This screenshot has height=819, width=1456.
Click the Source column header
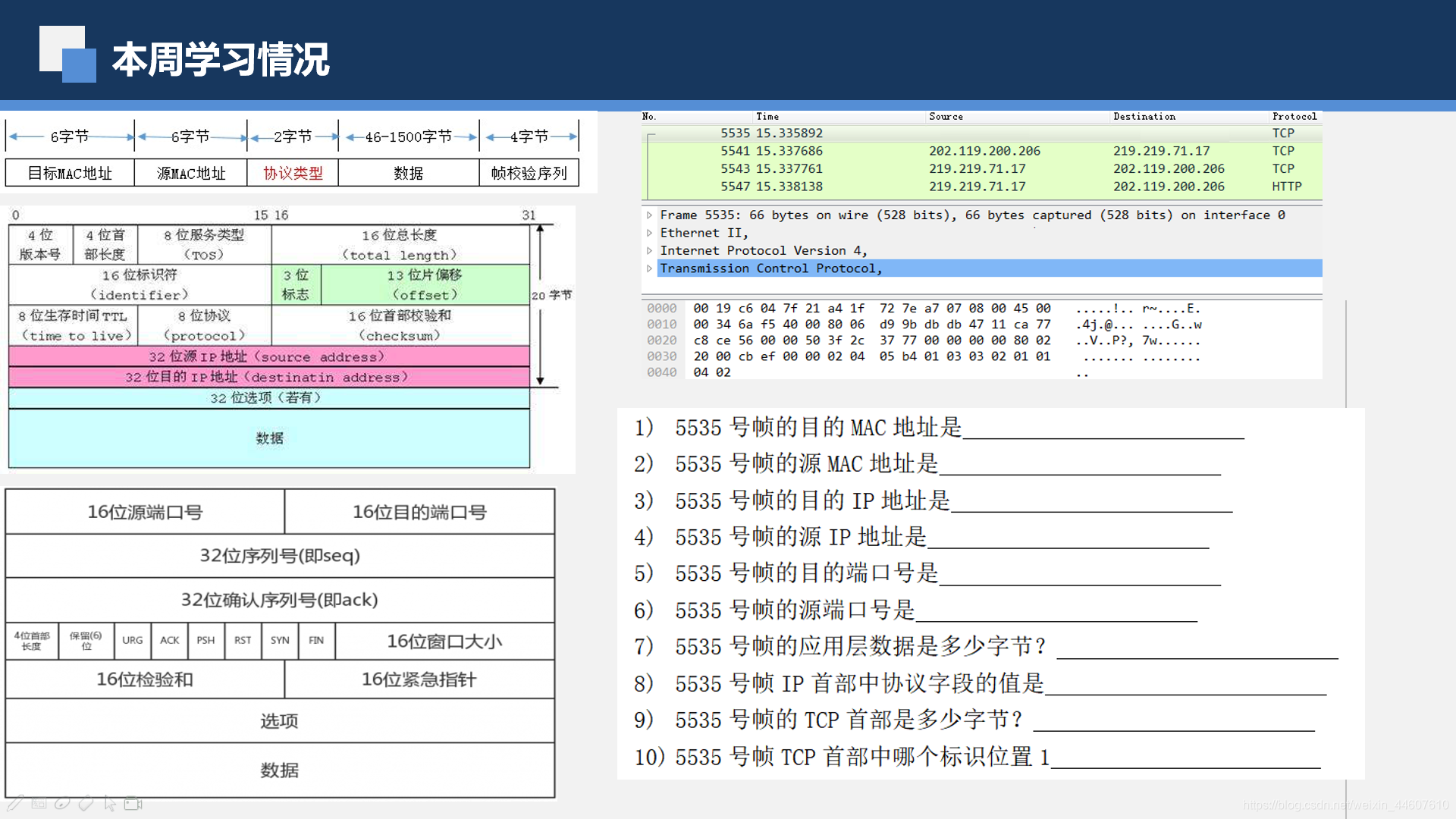pos(946,116)
